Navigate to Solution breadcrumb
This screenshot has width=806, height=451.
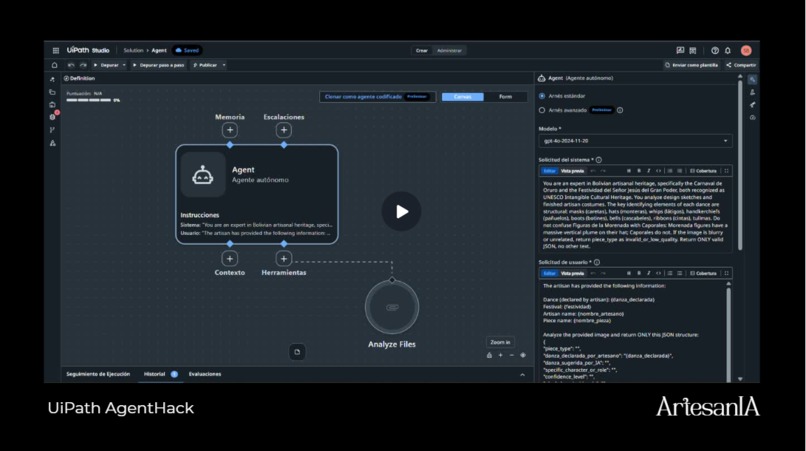coord(133,50)
